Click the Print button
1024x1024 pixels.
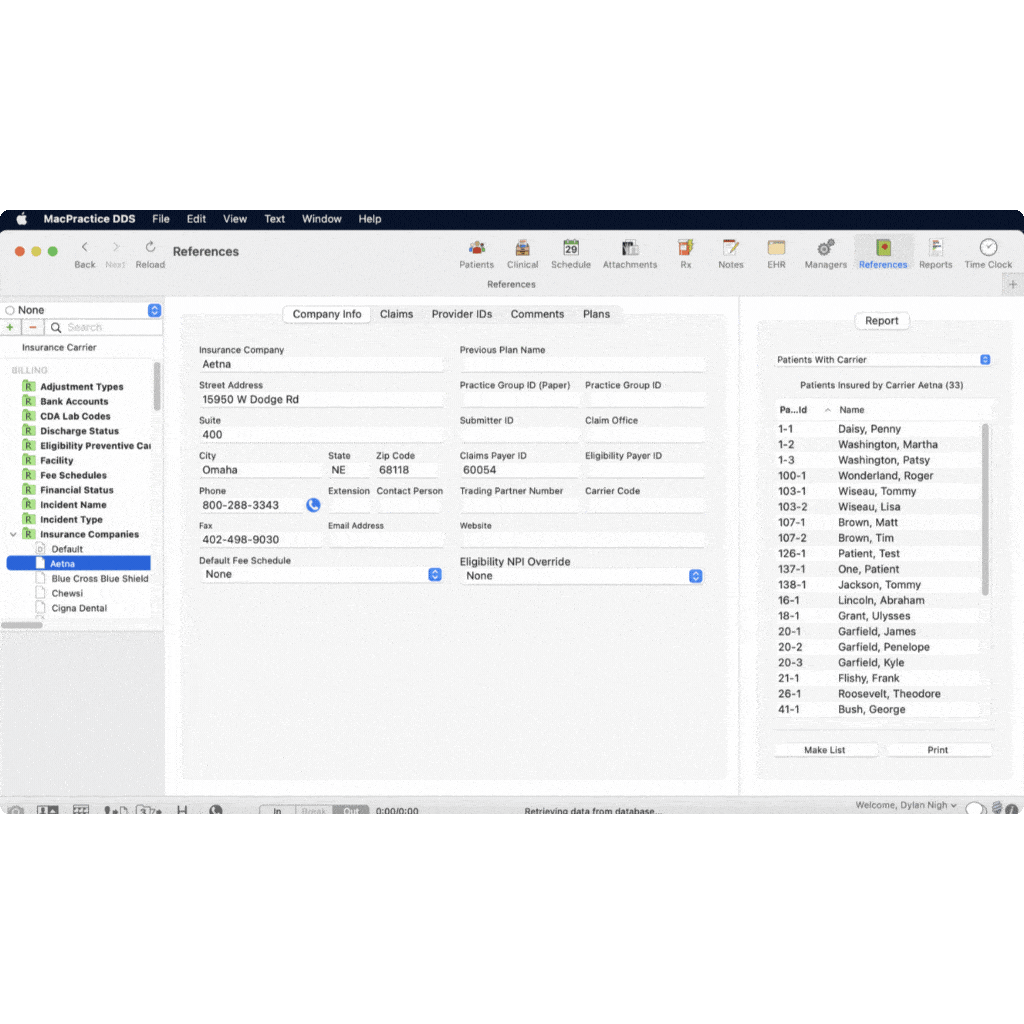(937, 750)
